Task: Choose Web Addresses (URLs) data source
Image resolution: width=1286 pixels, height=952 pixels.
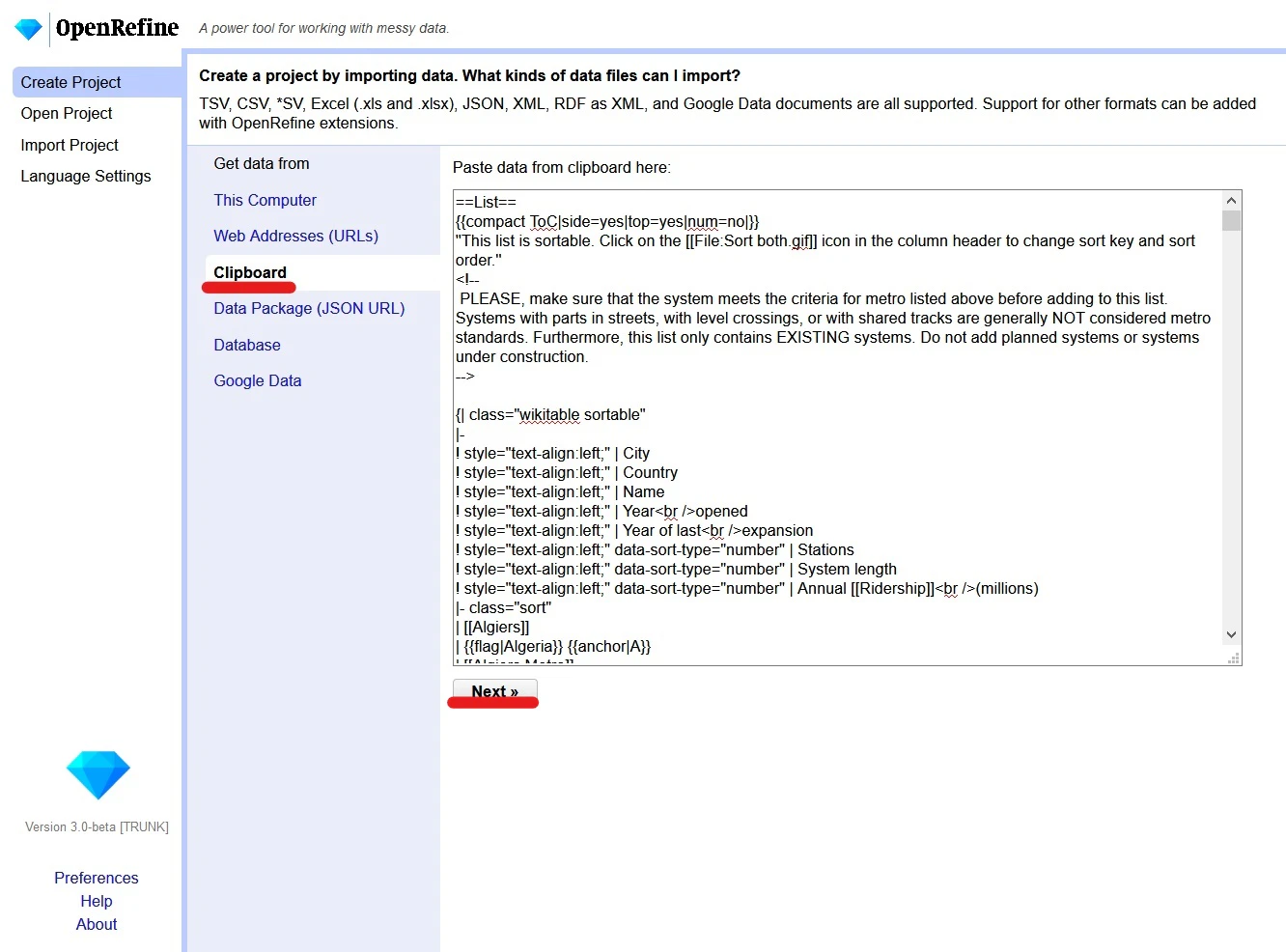Action: 296,236
